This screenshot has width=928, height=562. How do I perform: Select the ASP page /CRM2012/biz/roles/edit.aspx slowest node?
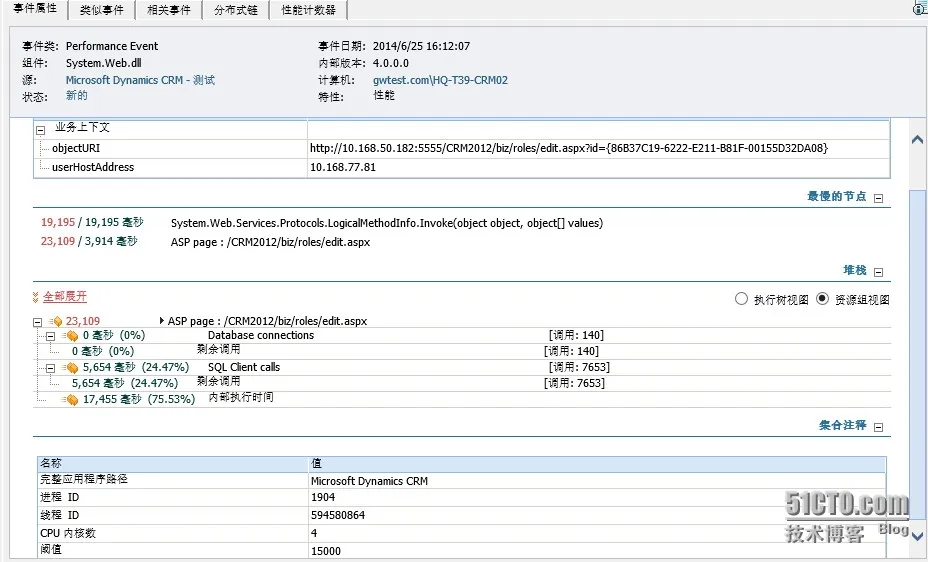tap(270, 242)
